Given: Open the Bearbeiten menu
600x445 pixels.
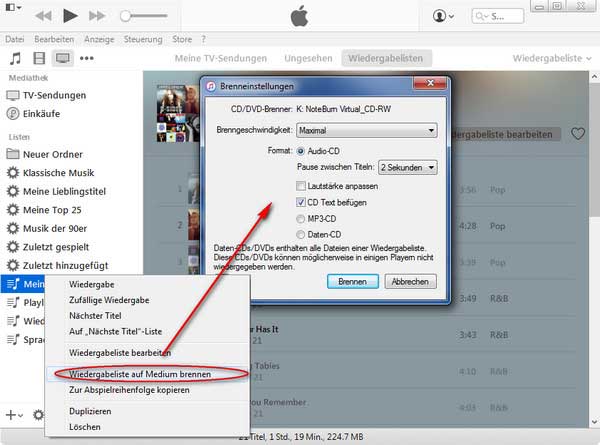Looking at the screenshot, I should pos(54,39).
